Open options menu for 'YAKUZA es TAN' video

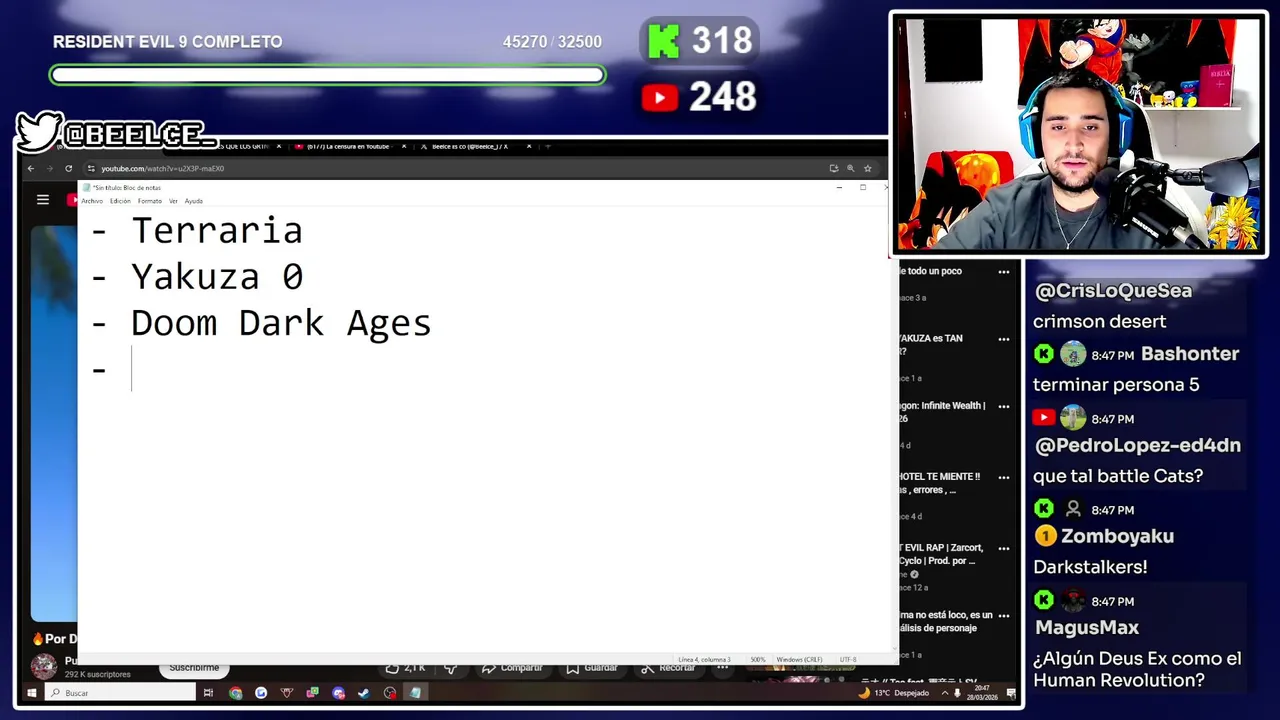(1003, 339)
